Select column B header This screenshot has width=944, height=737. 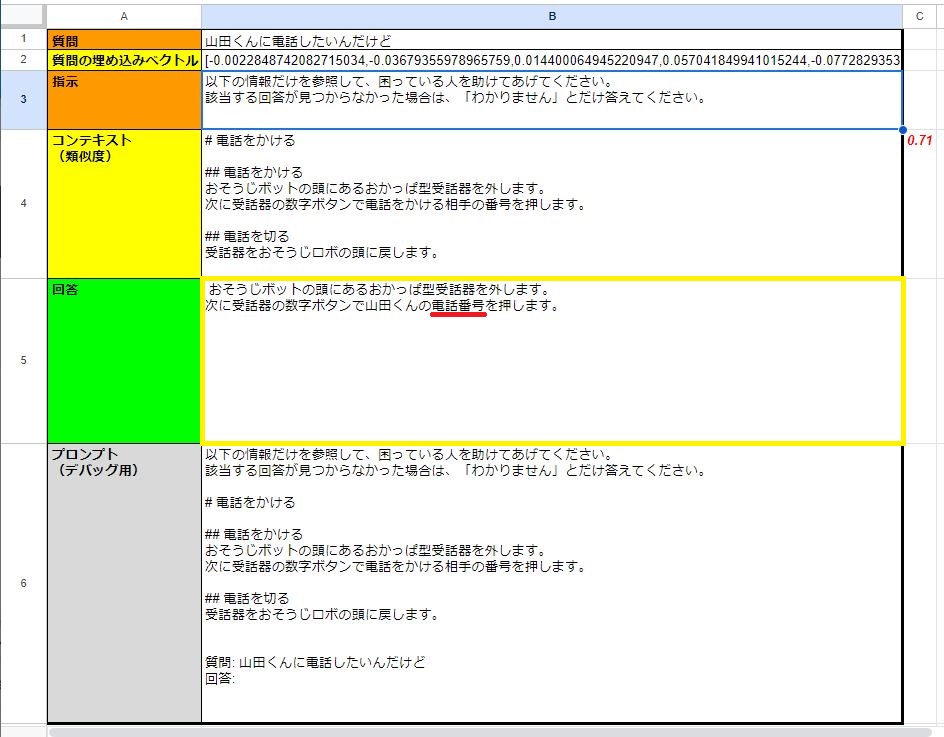pyautogui.click(x=551, y=16)
